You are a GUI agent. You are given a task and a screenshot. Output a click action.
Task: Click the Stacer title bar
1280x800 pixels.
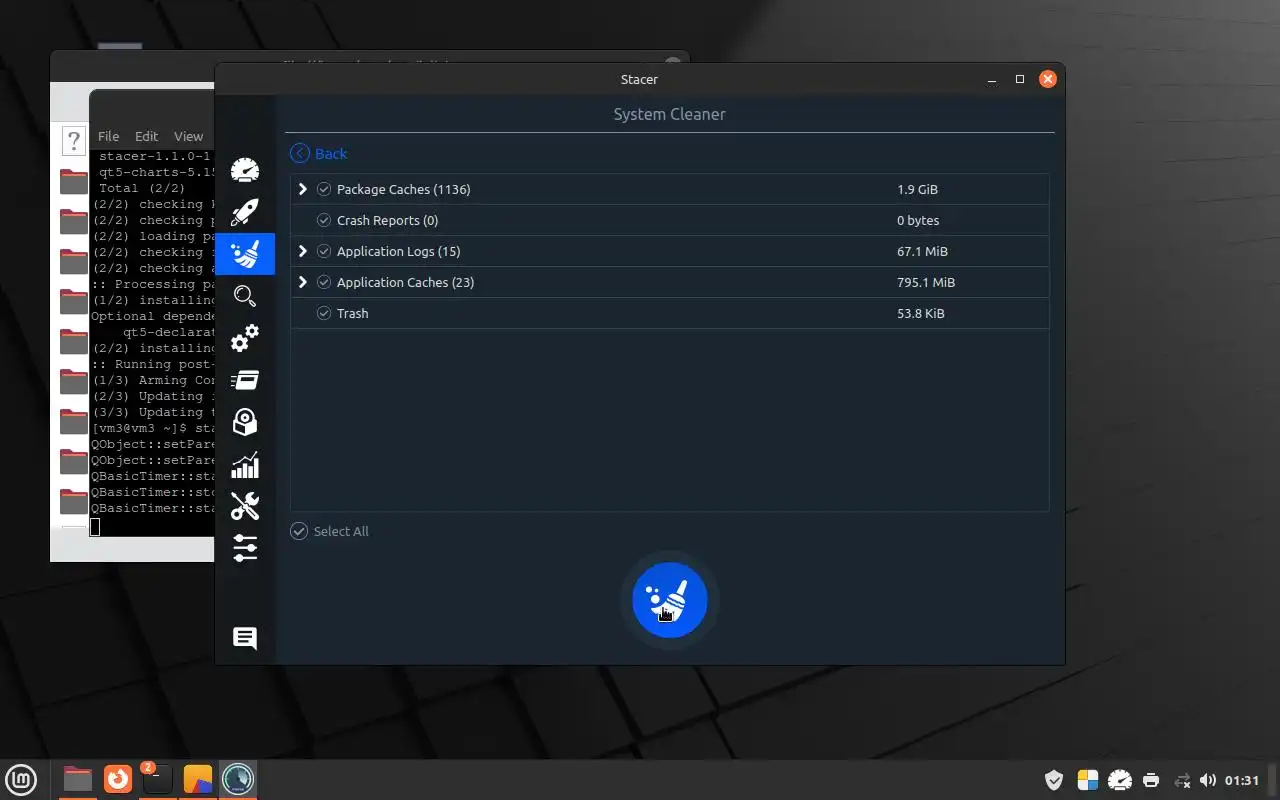tap(639, 79)
